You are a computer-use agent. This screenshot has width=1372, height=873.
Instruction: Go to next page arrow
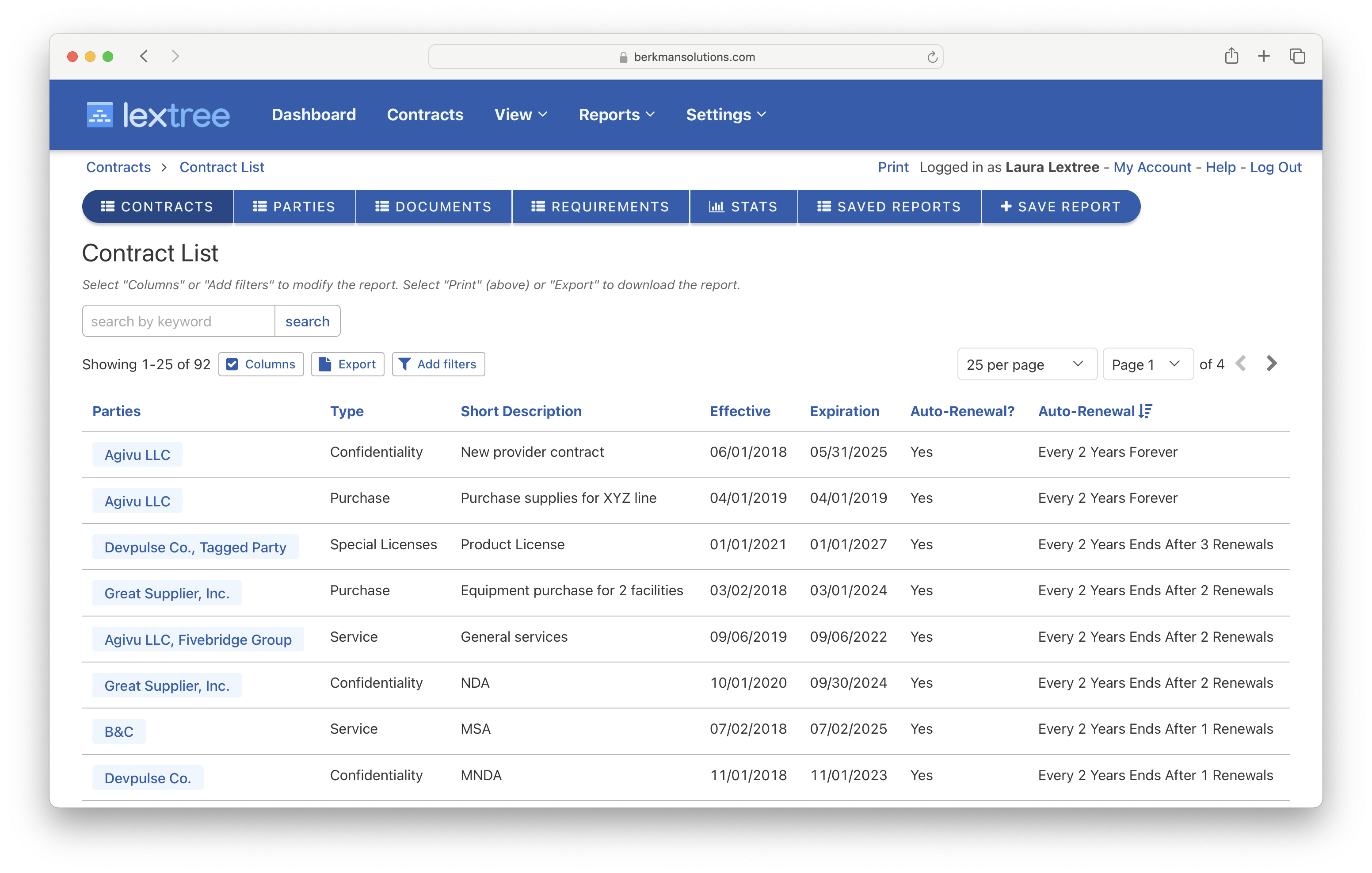click(x=1272, y=363)
